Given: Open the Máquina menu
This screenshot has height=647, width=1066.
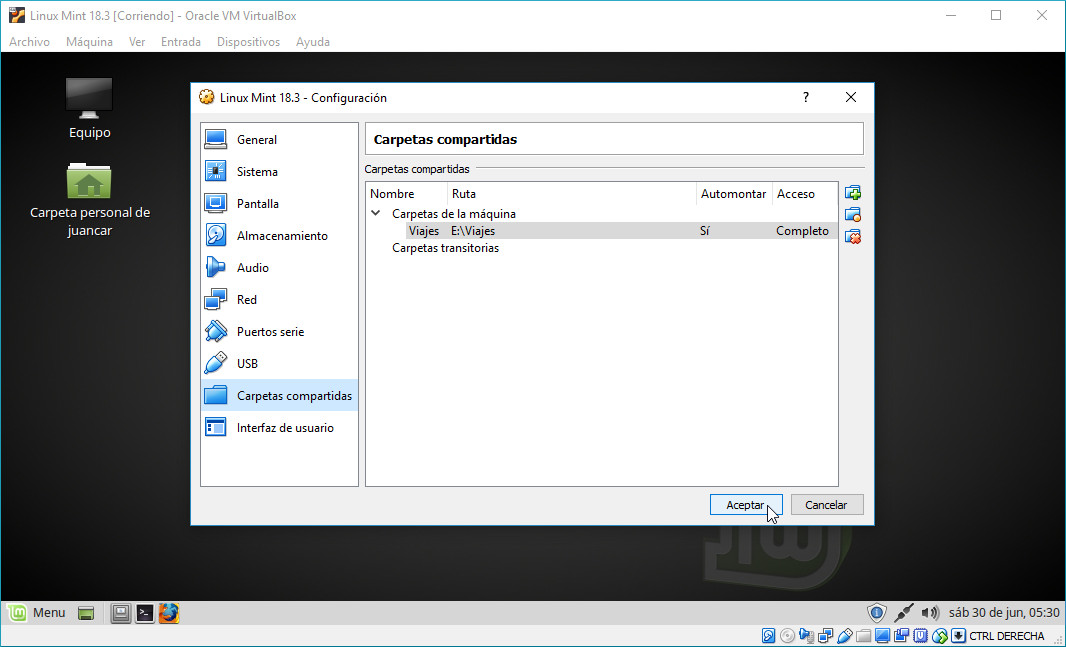Looking at the screenshot, I should 89,42.
